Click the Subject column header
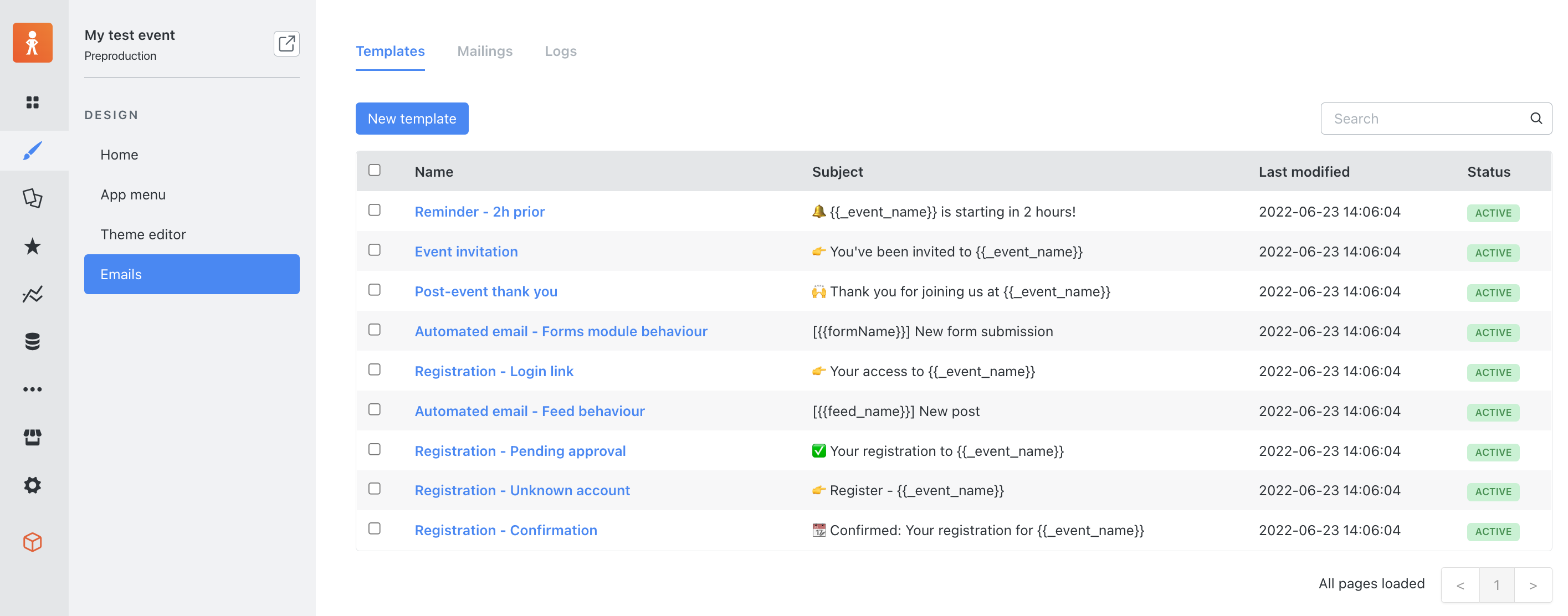The height and width of the screenshot is (616, 1568). pyautogui.click(x=837, y=172)
